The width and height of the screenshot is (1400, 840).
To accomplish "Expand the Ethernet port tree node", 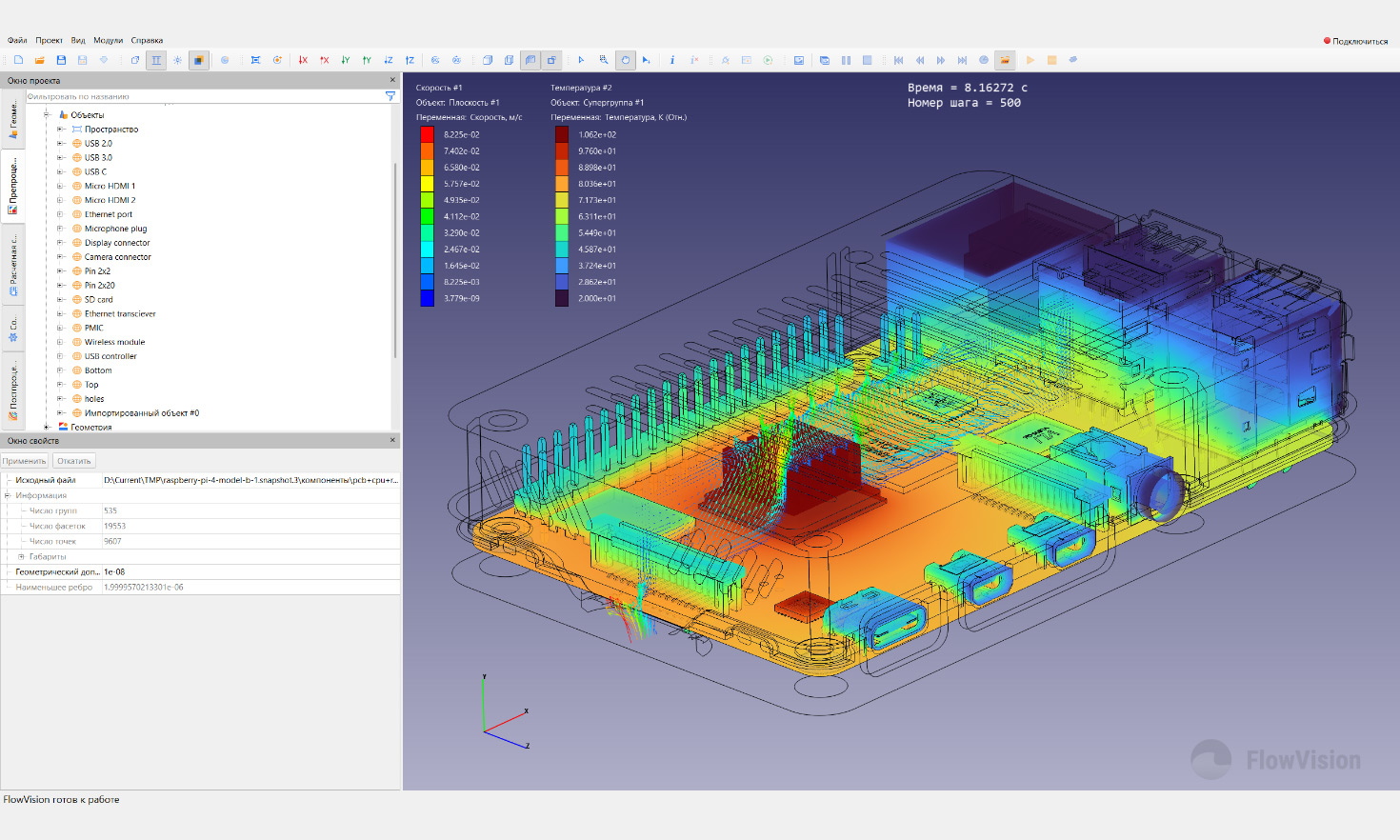I will pos(60,214).
